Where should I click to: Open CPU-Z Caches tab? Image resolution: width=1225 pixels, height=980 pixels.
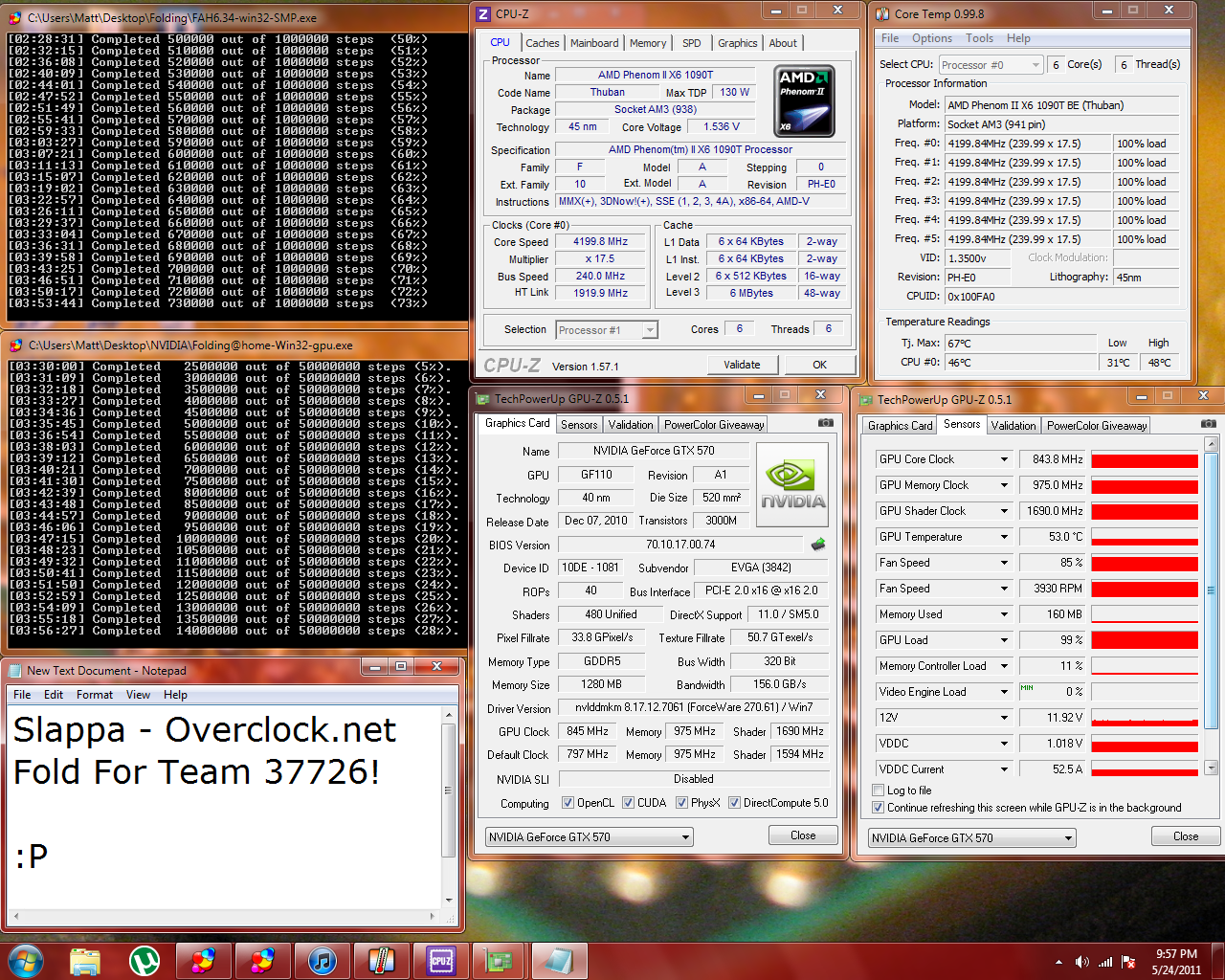click(x=543, y=43)
